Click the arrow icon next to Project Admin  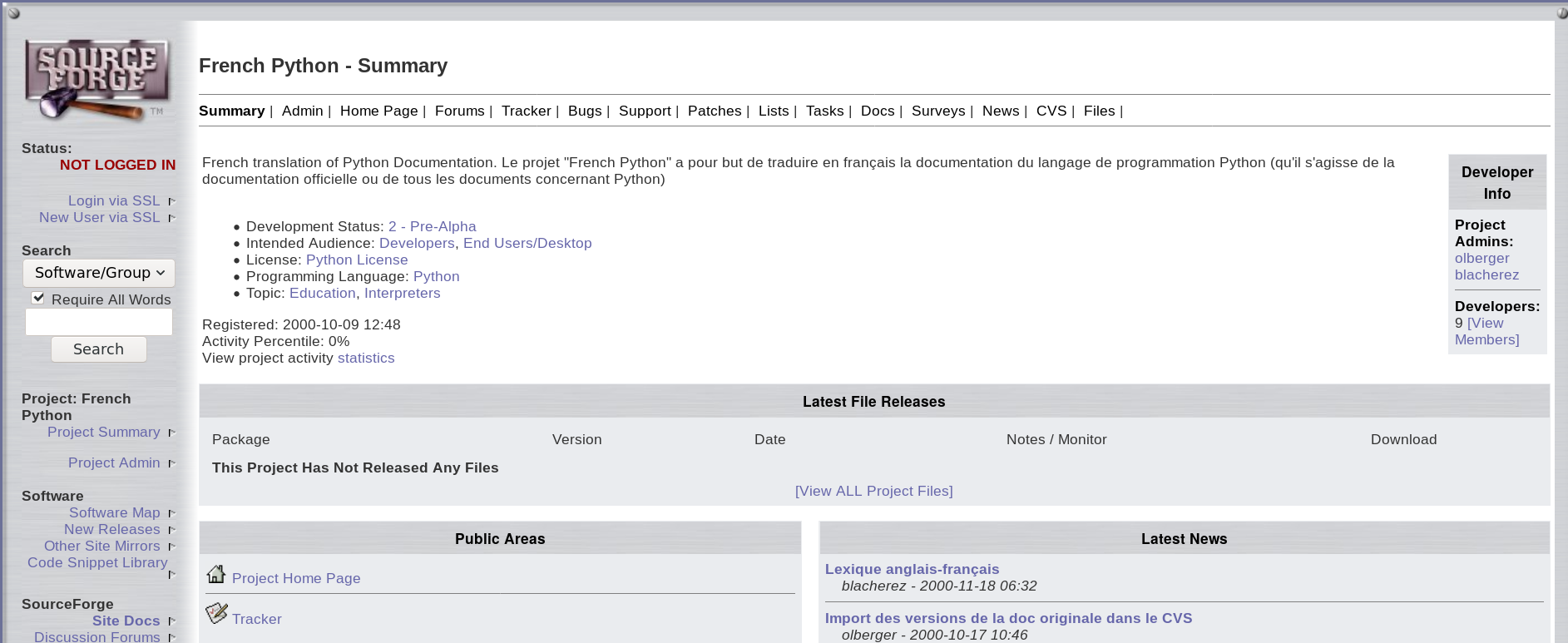click(x=171, y=463)
